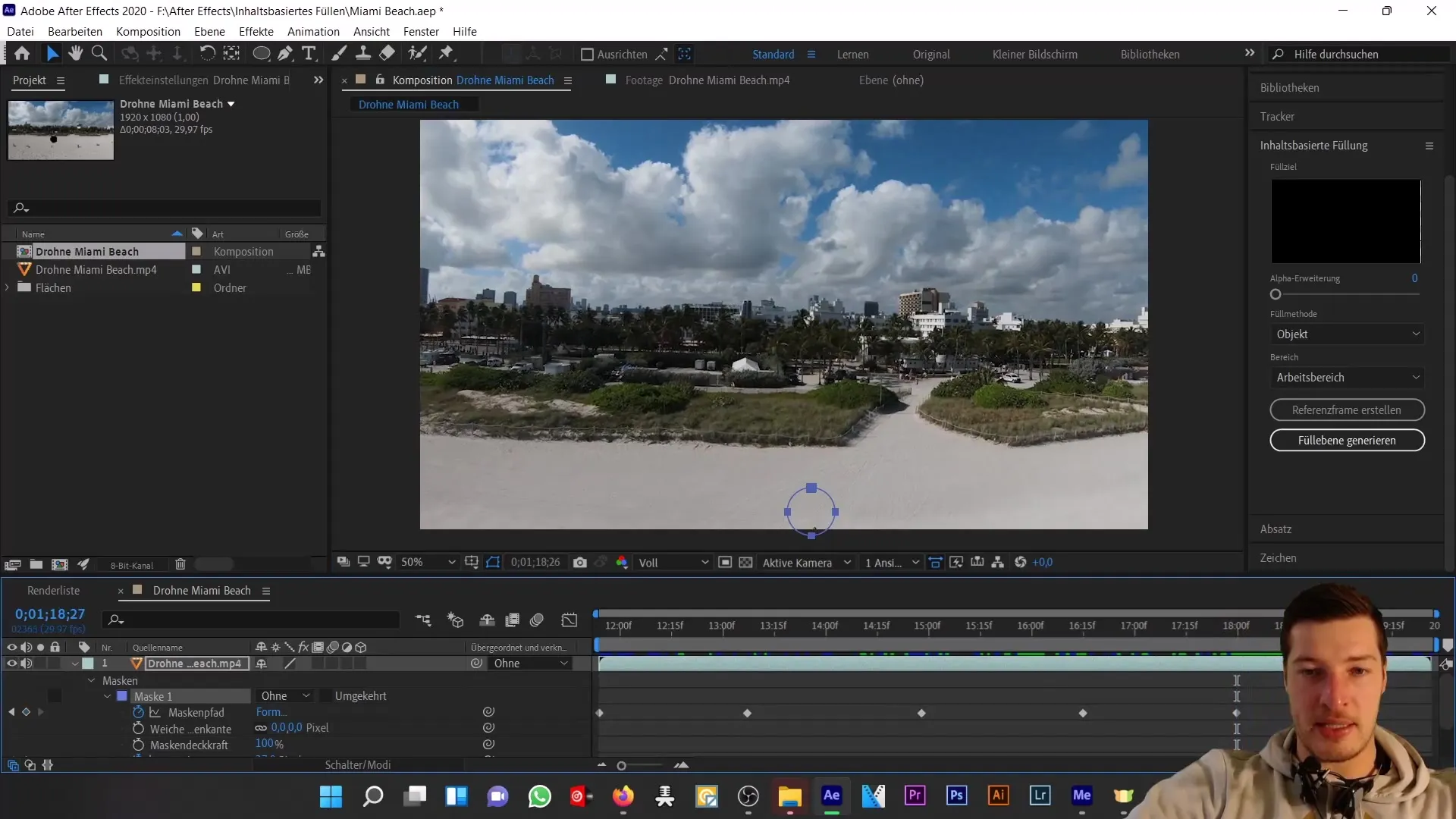Screen dimensions: 1456x819
Task: Select the Brush tool
Action: (x=339, y=54)
